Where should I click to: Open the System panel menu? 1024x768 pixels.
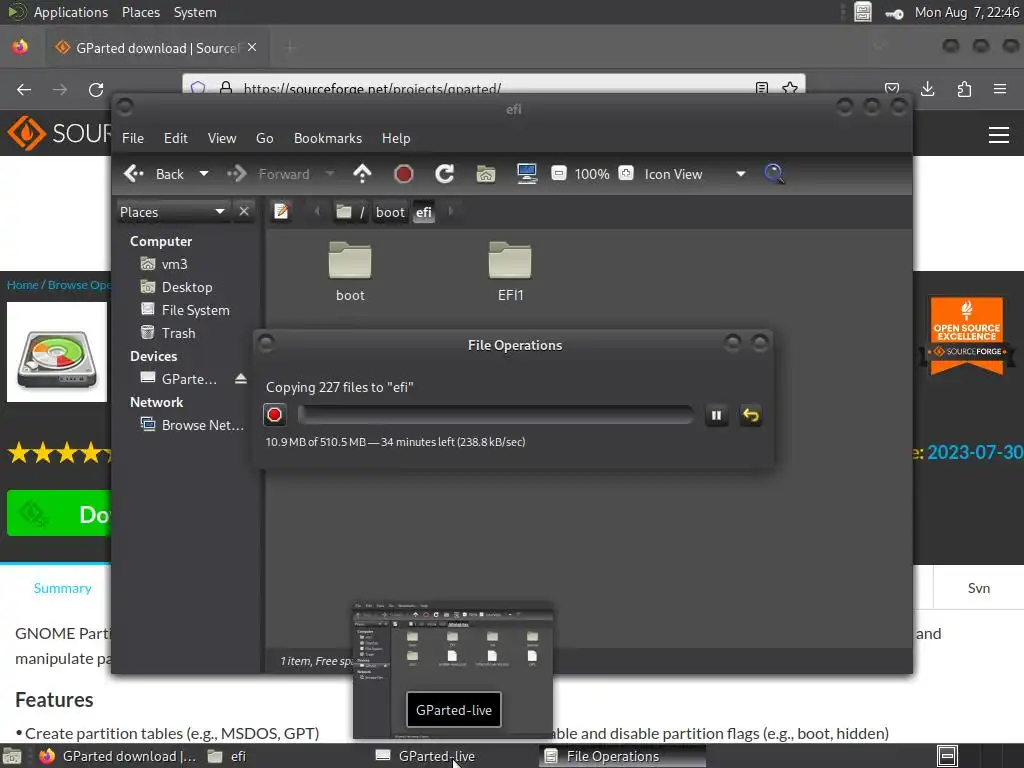pos(195,12)
